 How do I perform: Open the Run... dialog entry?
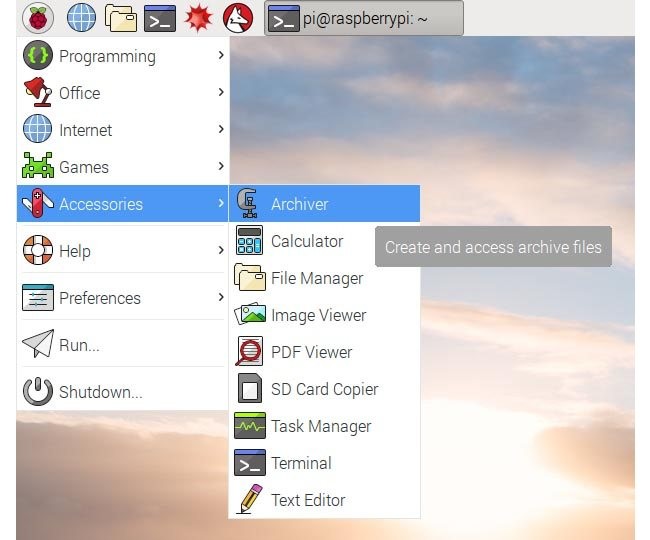(123, 344)
